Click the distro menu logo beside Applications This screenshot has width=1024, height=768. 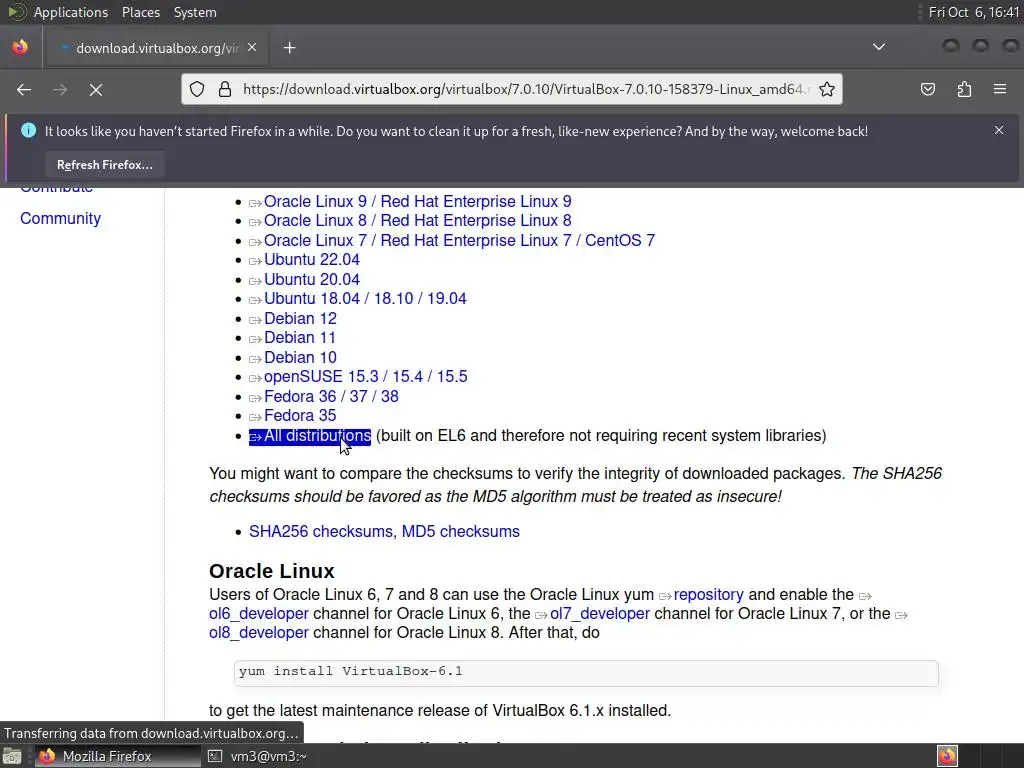coord(16,12)
